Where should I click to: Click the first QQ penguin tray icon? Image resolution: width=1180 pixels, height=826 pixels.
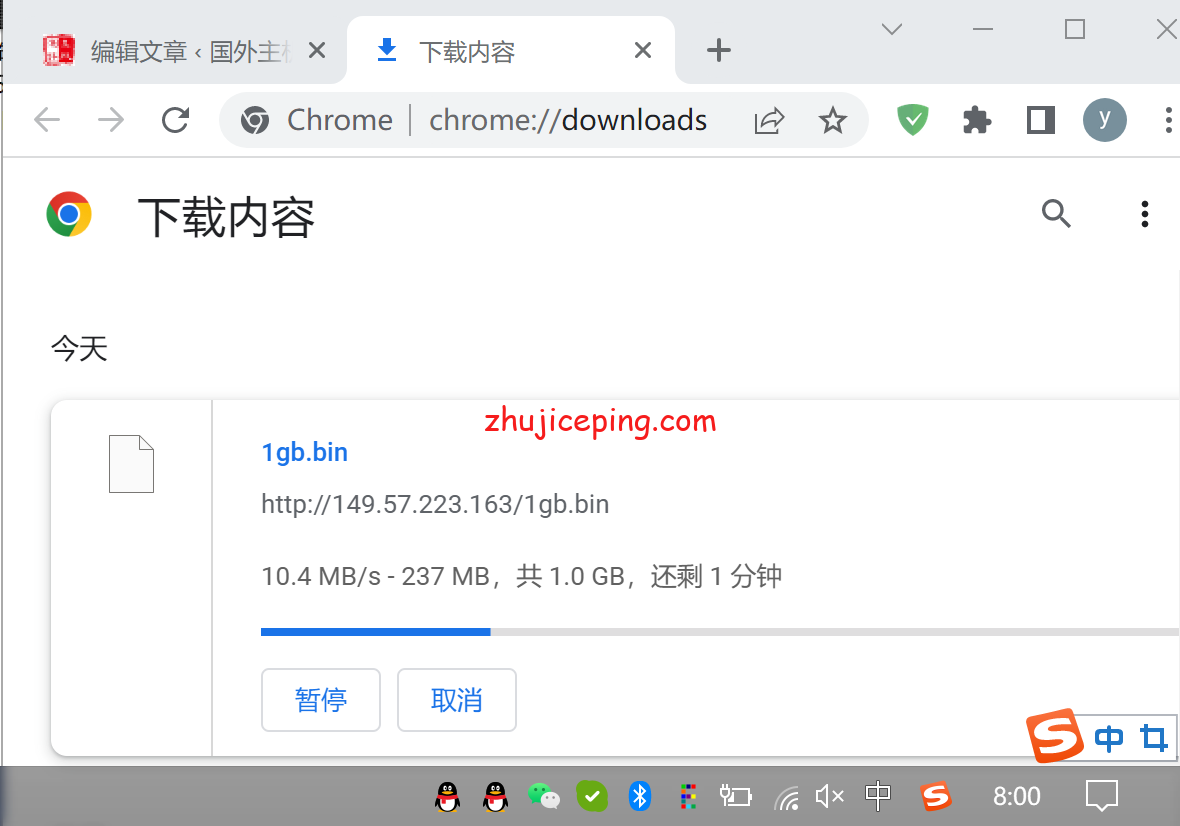(448, 796)
